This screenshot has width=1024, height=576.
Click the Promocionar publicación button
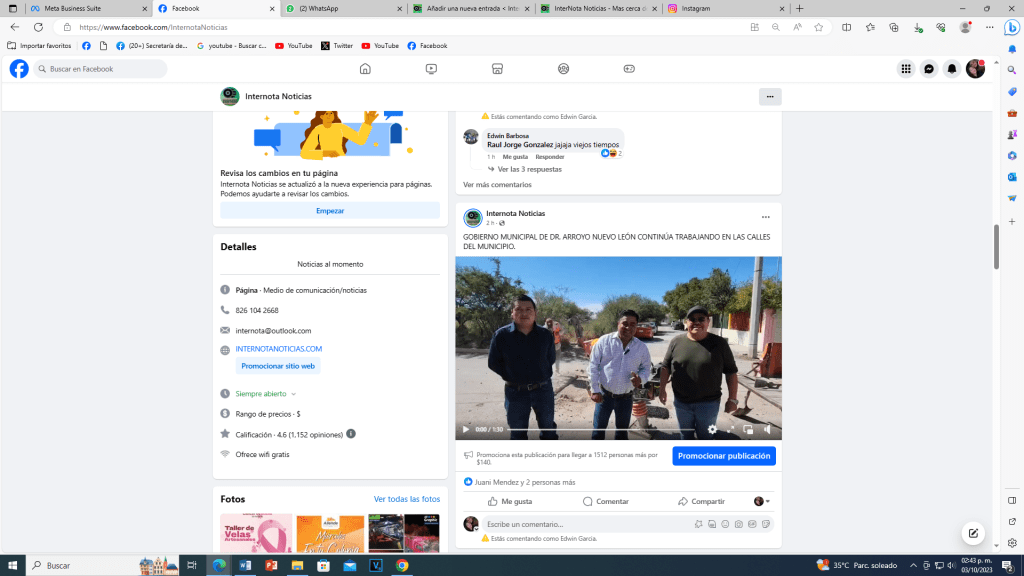tap(724, 456)
